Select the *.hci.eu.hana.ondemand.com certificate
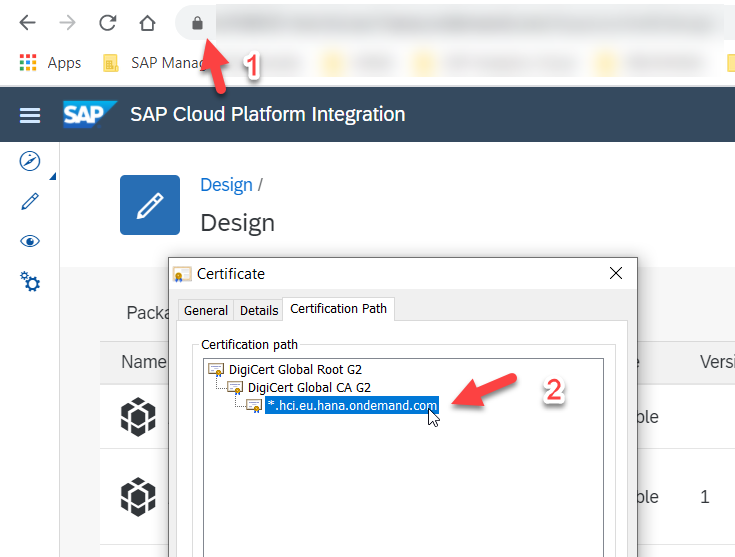 point(352,405)
